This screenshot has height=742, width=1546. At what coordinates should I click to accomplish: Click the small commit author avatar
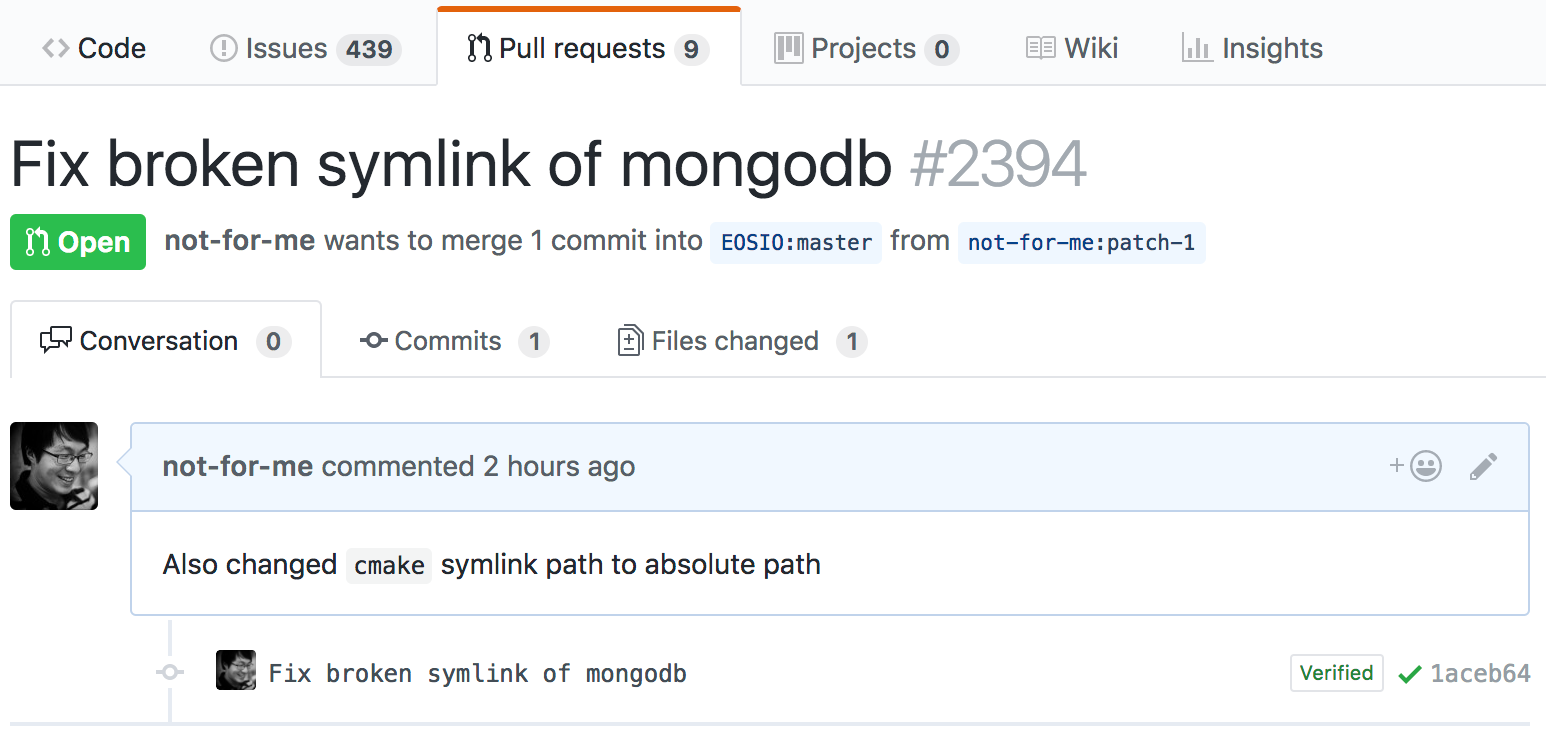(x=236, y=671)
